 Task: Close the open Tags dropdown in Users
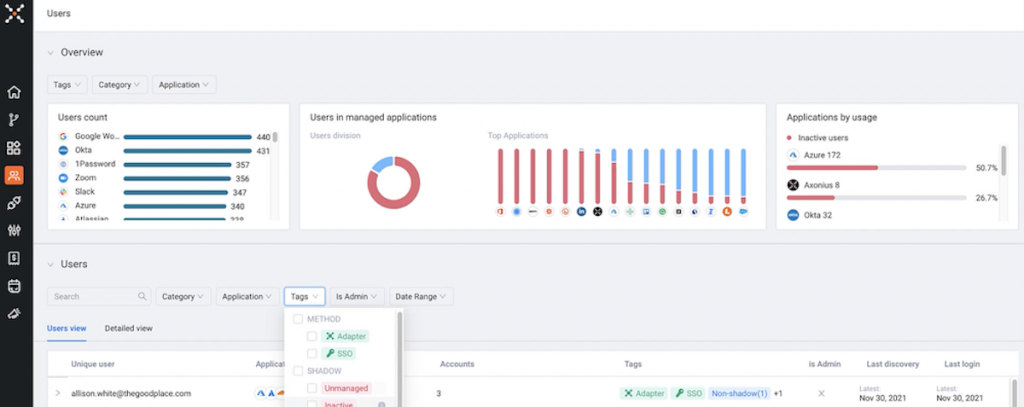[304, 297]
